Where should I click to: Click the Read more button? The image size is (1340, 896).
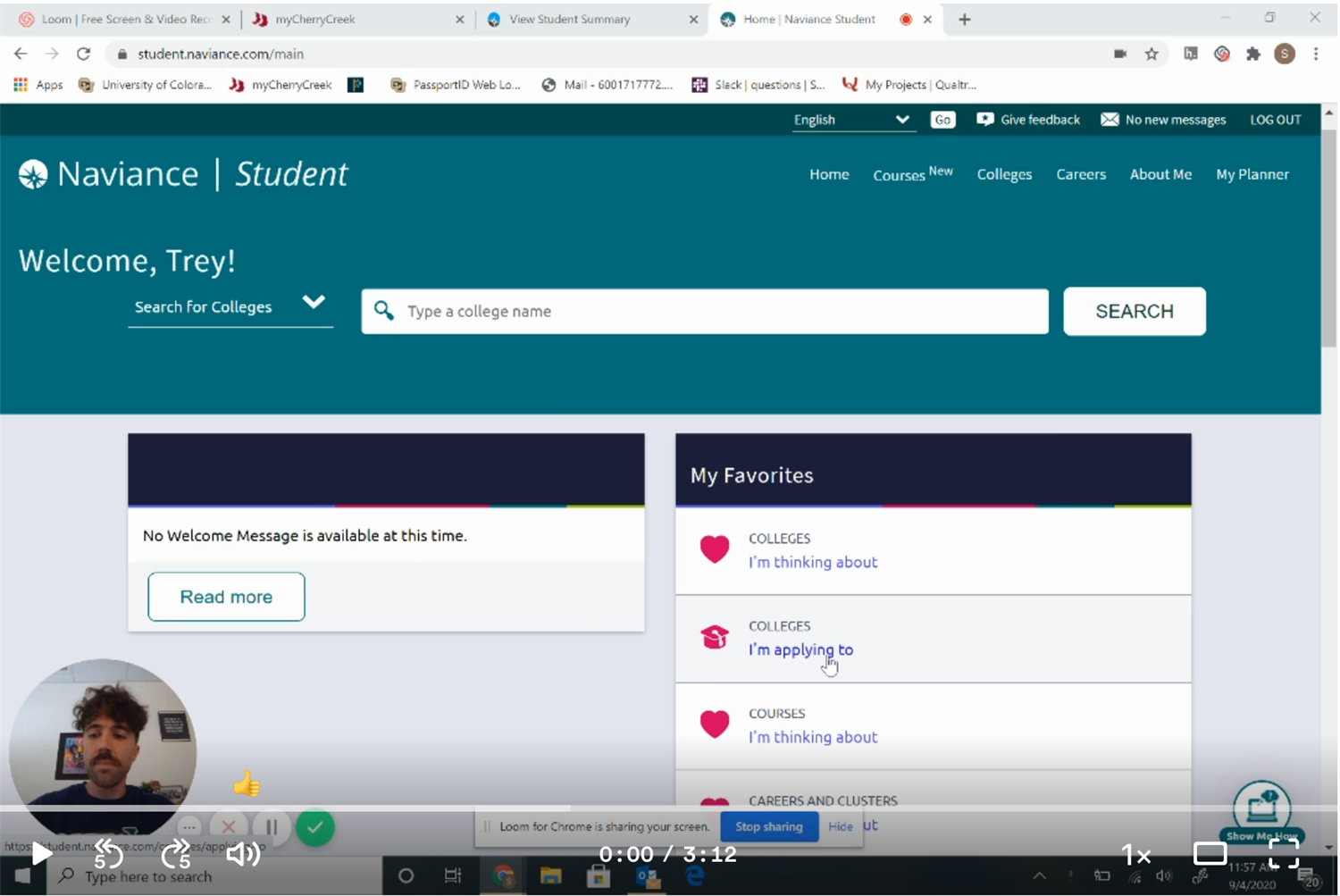pyautogui.click(x=226, y=597)
